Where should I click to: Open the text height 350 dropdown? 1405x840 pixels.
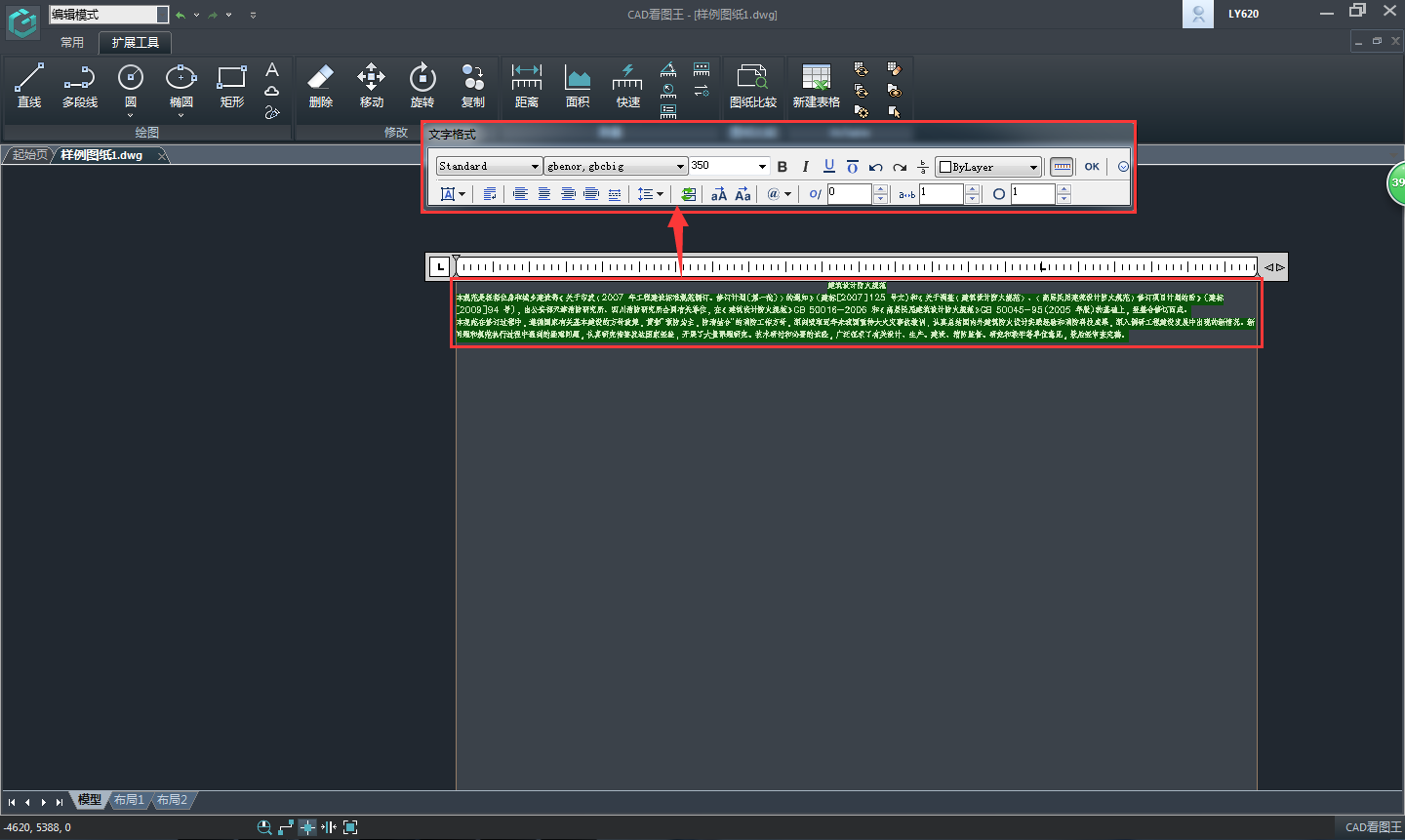[762, 167]
